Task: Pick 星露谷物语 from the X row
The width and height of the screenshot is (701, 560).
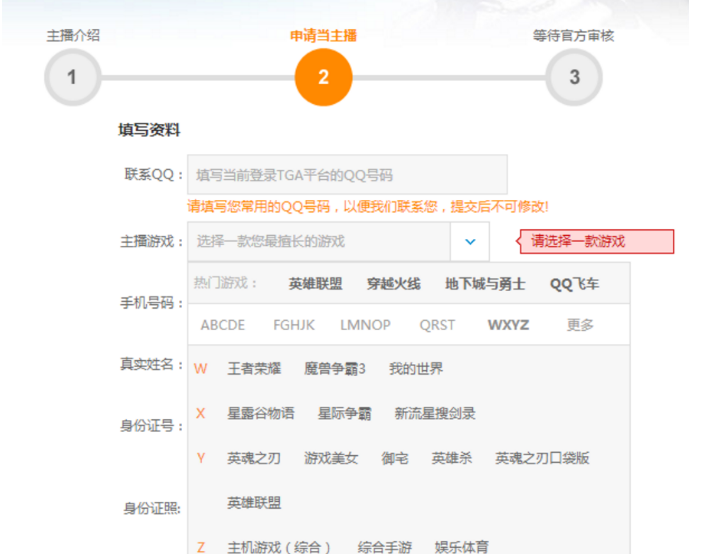Action: pyautogui.click(x=260, y=413)
